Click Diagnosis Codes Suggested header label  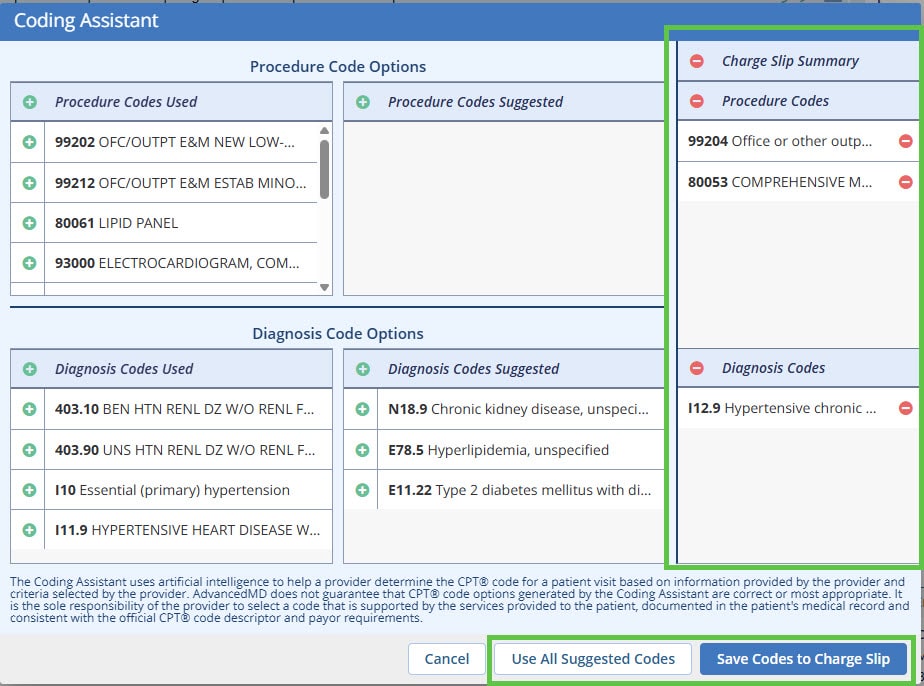(473, 369)
